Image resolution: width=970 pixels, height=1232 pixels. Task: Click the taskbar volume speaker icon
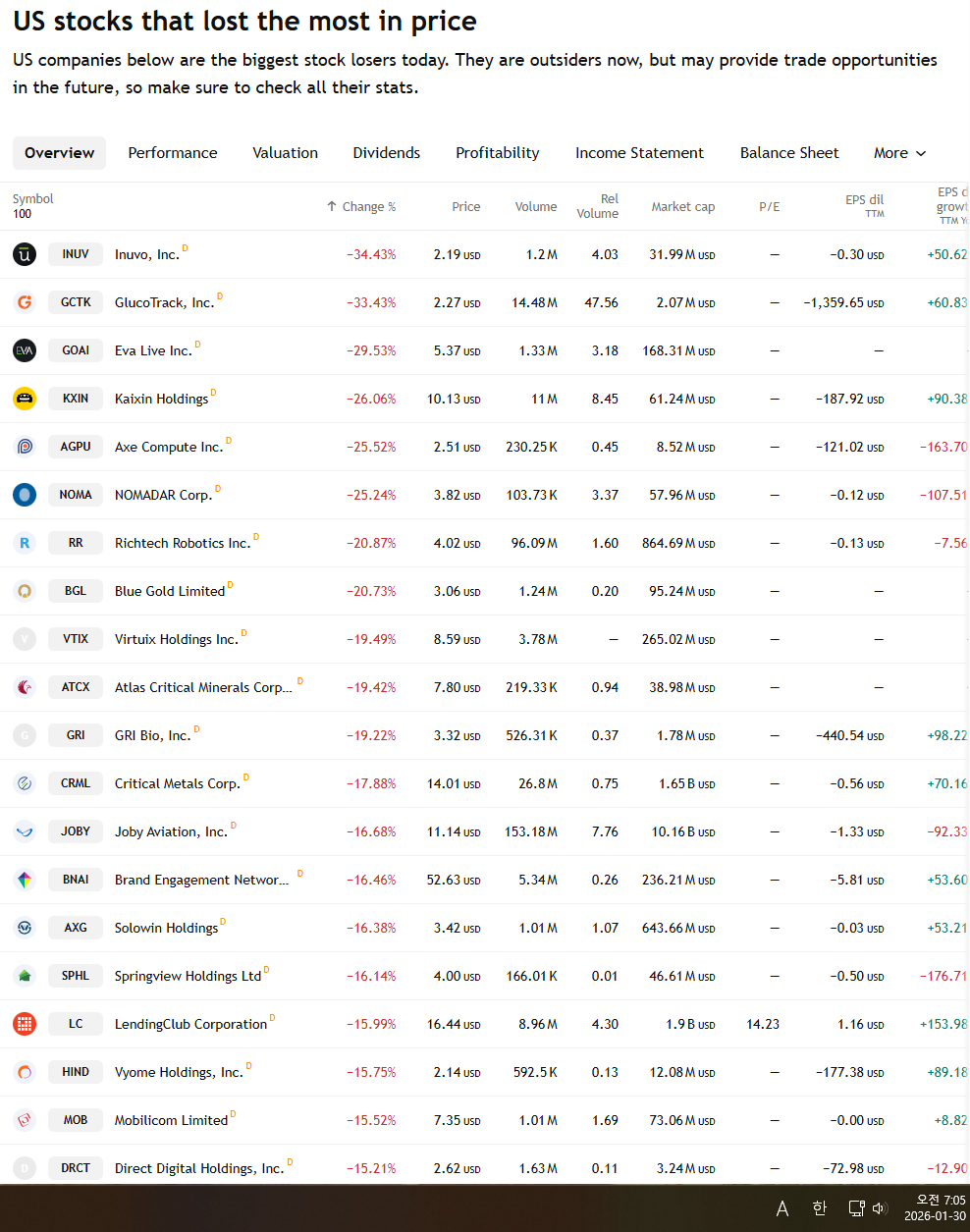880,1208
